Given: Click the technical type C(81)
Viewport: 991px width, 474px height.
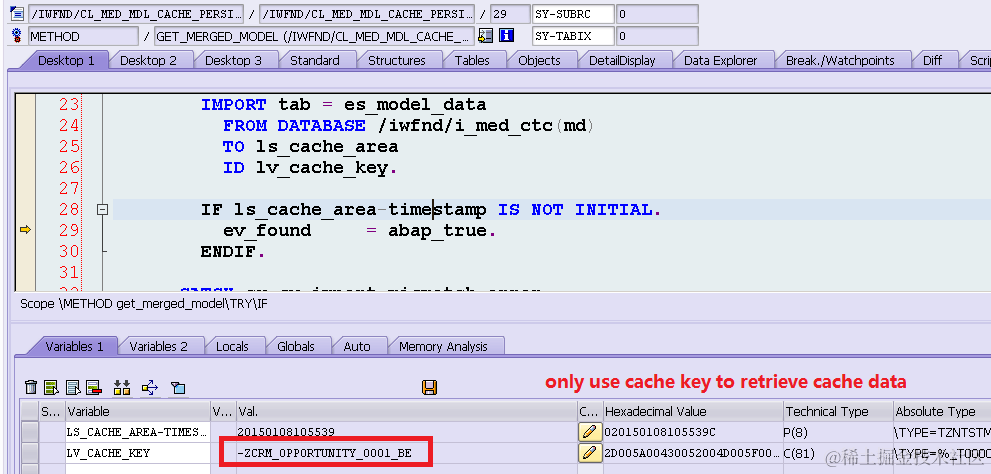Looking at the screenshot, I should coord(800,453).
